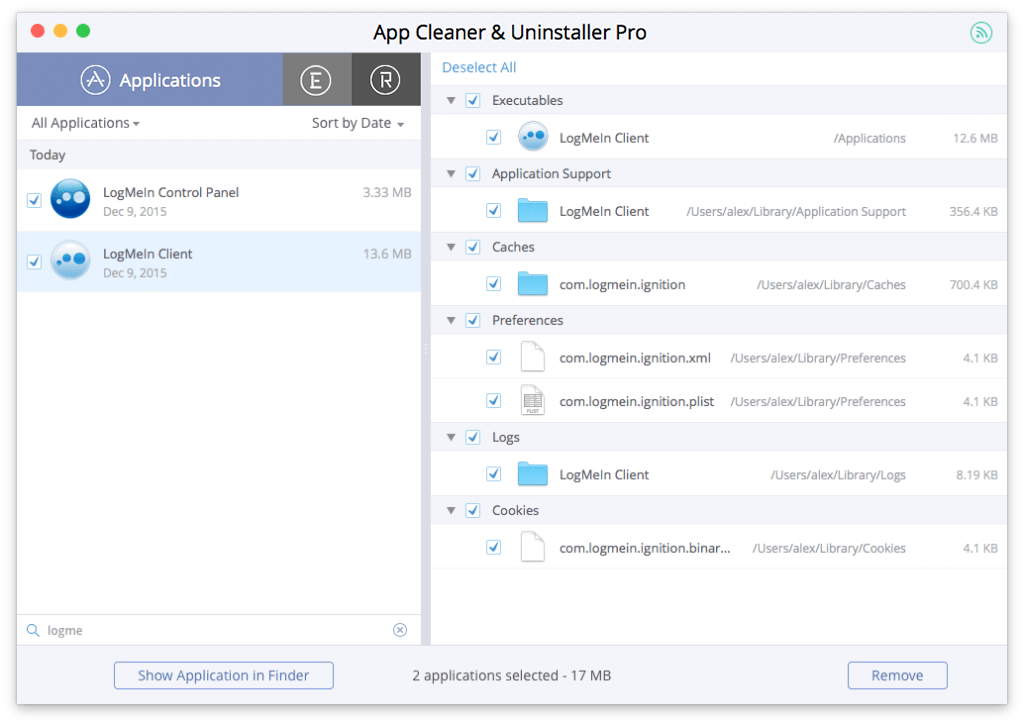Uncheck the /Applications LogMeIn Client executable checkbox
This screenshot has height=725, width=1024.
point(494,137)
